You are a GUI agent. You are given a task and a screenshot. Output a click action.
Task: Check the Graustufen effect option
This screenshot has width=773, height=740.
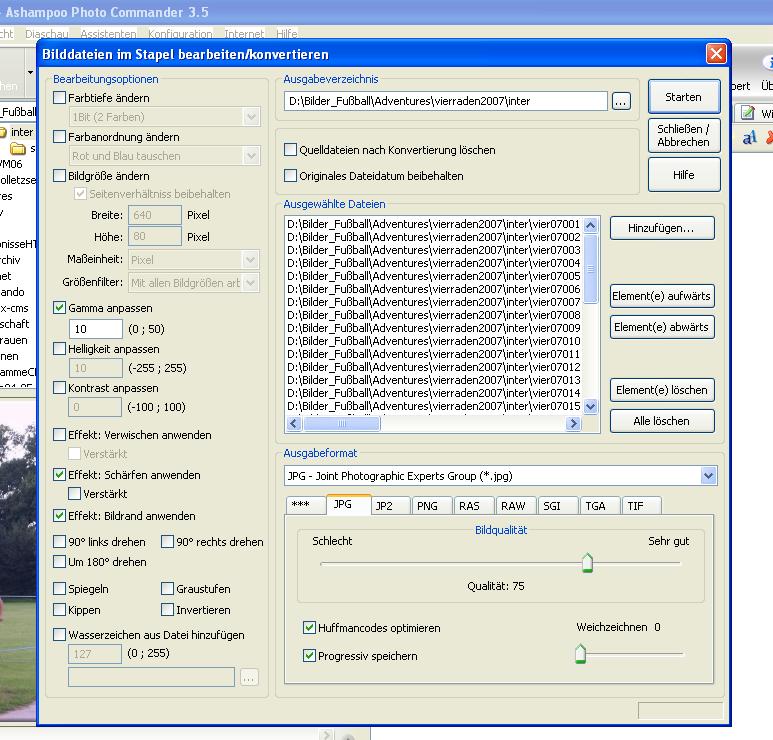click(x=168, y=589)
